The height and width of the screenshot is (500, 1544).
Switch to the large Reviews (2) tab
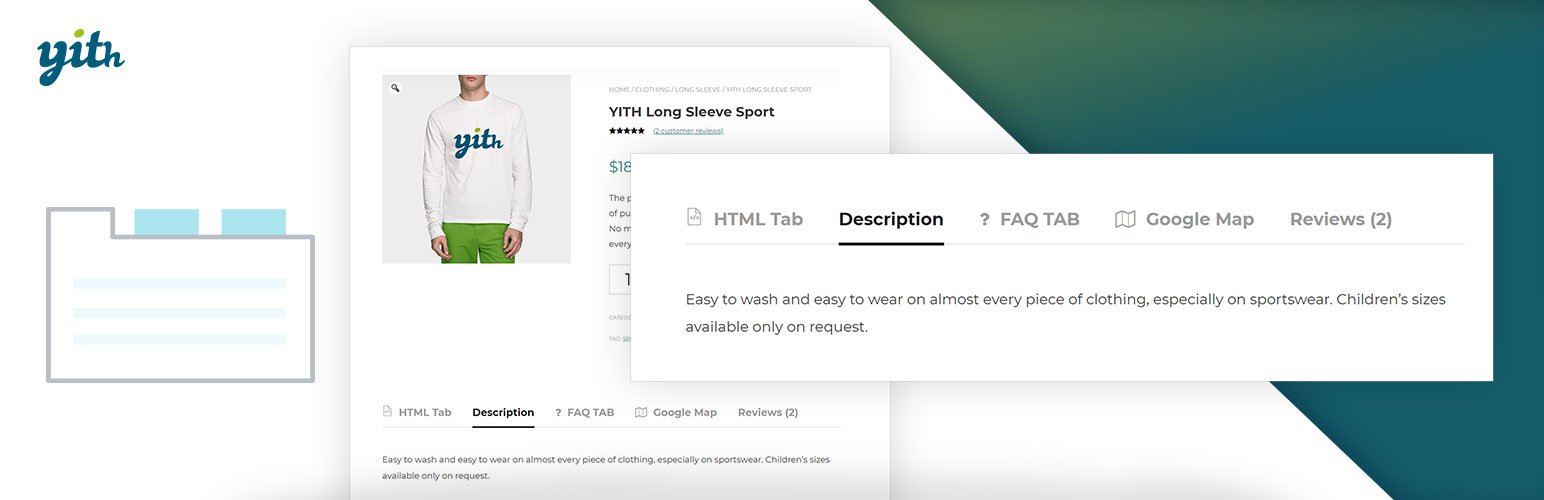coord(1340,219)
